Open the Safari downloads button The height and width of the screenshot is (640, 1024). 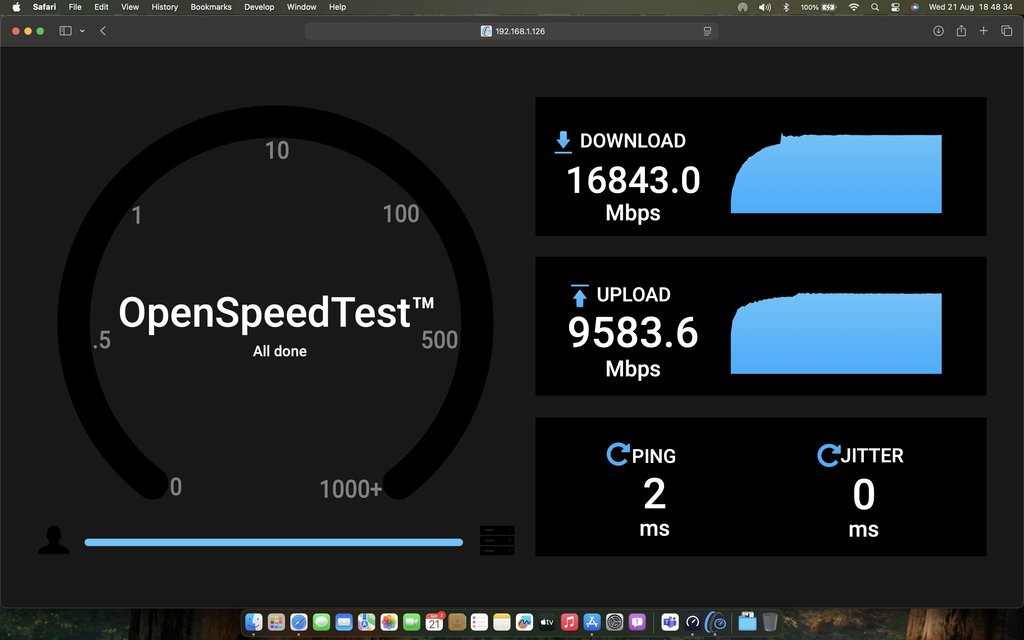click(938, 31)
